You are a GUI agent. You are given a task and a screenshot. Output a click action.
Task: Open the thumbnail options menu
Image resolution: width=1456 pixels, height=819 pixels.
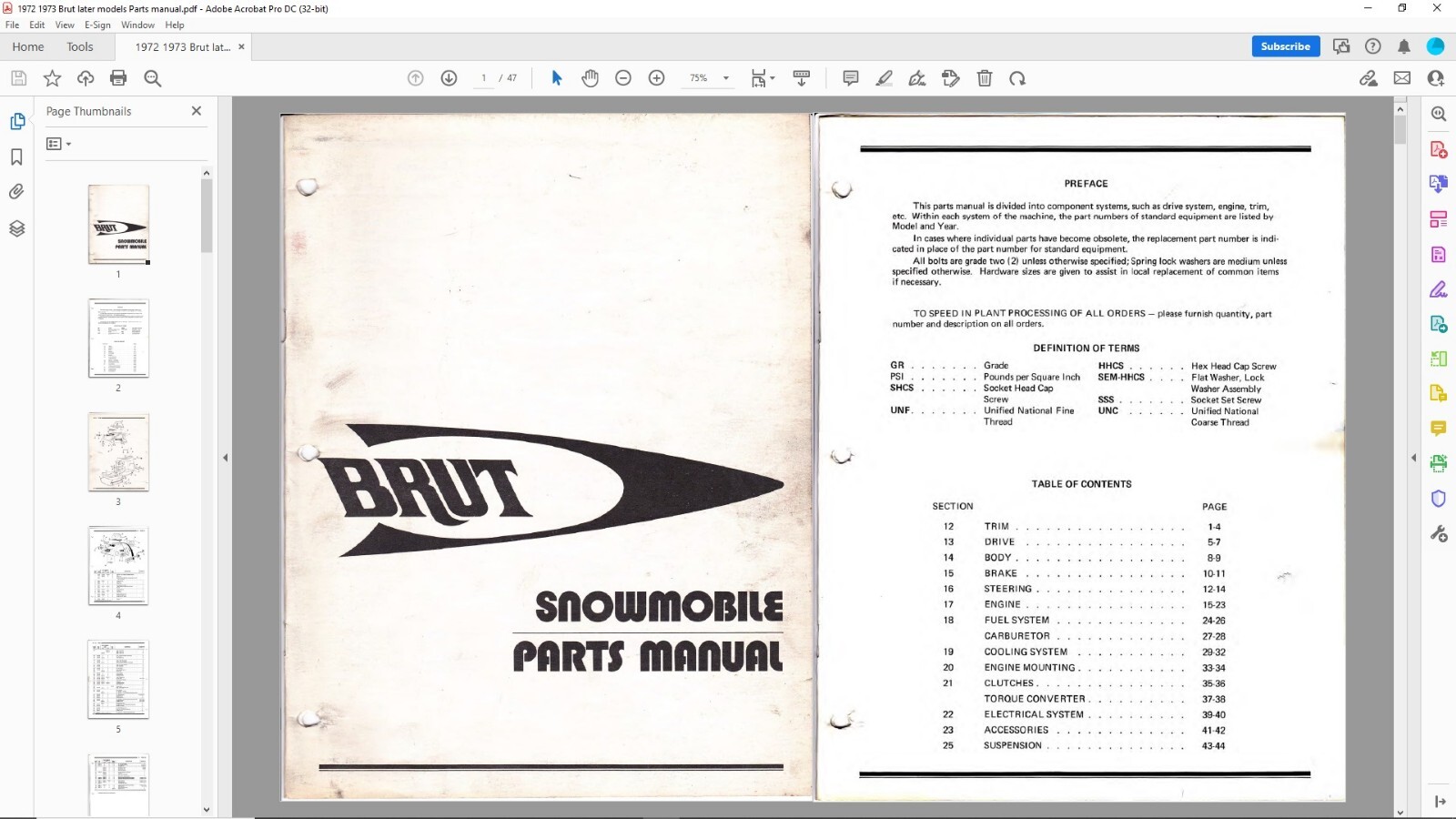pos(57,143)
